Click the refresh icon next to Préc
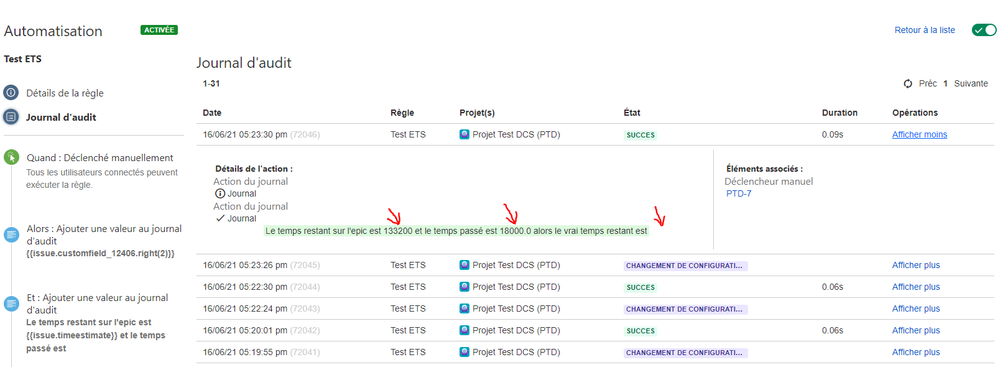 [x=908, y=83]
